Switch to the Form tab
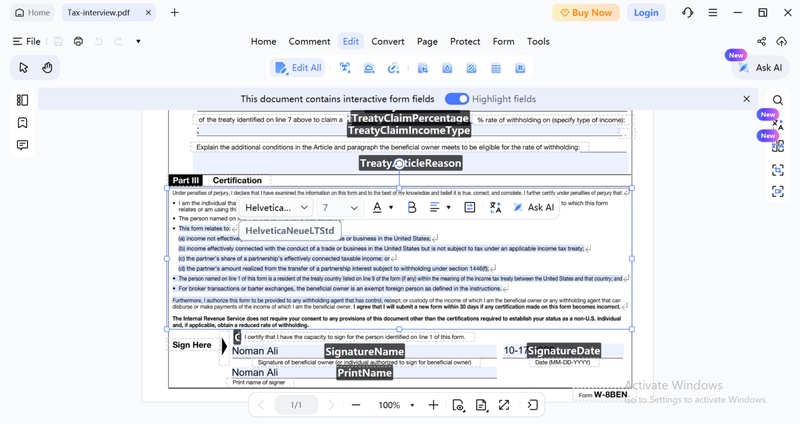The image size is (800, 424). pyautogui.click(x=504, y=41)
